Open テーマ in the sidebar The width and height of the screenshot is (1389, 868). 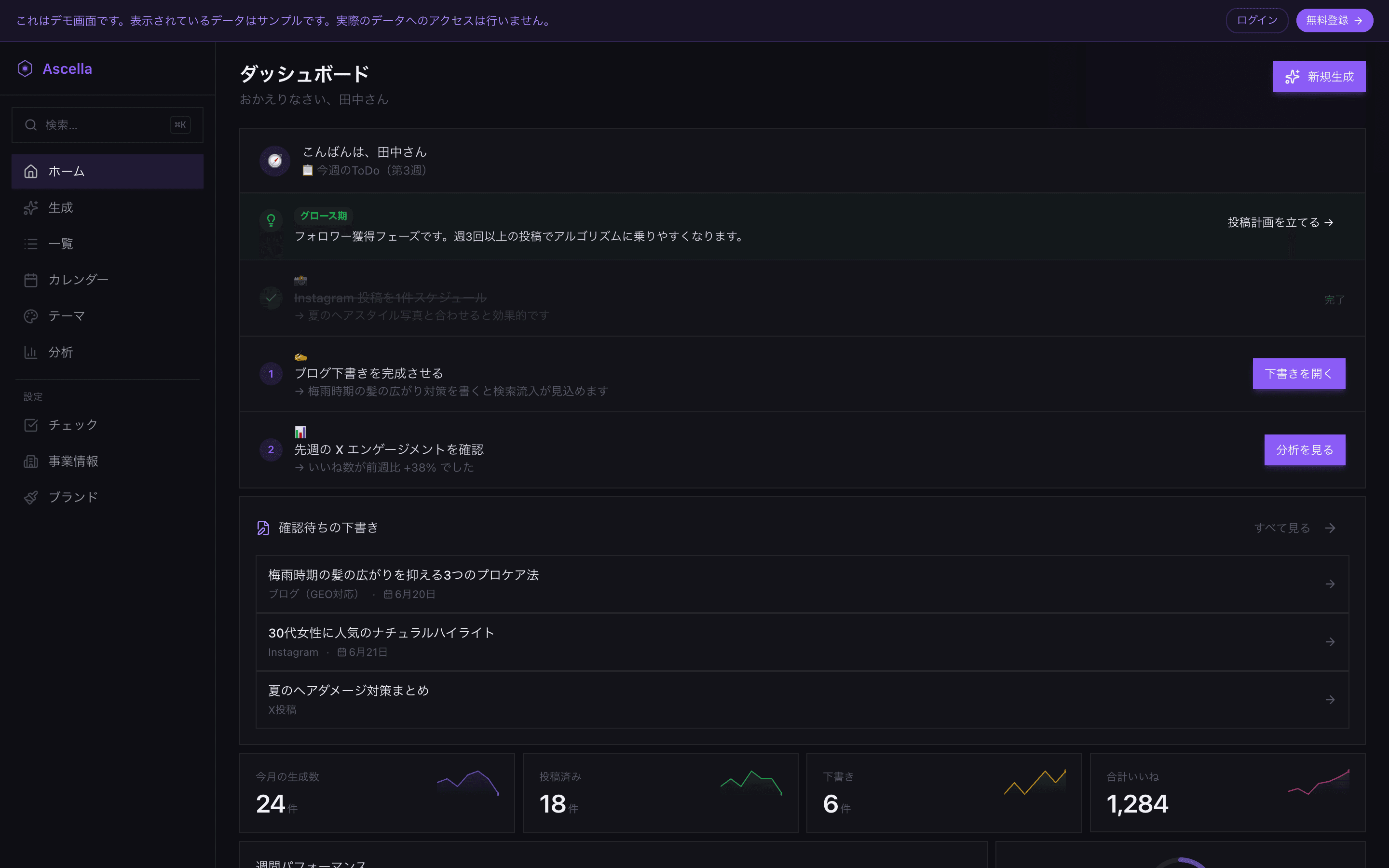(x=108, y=316)
